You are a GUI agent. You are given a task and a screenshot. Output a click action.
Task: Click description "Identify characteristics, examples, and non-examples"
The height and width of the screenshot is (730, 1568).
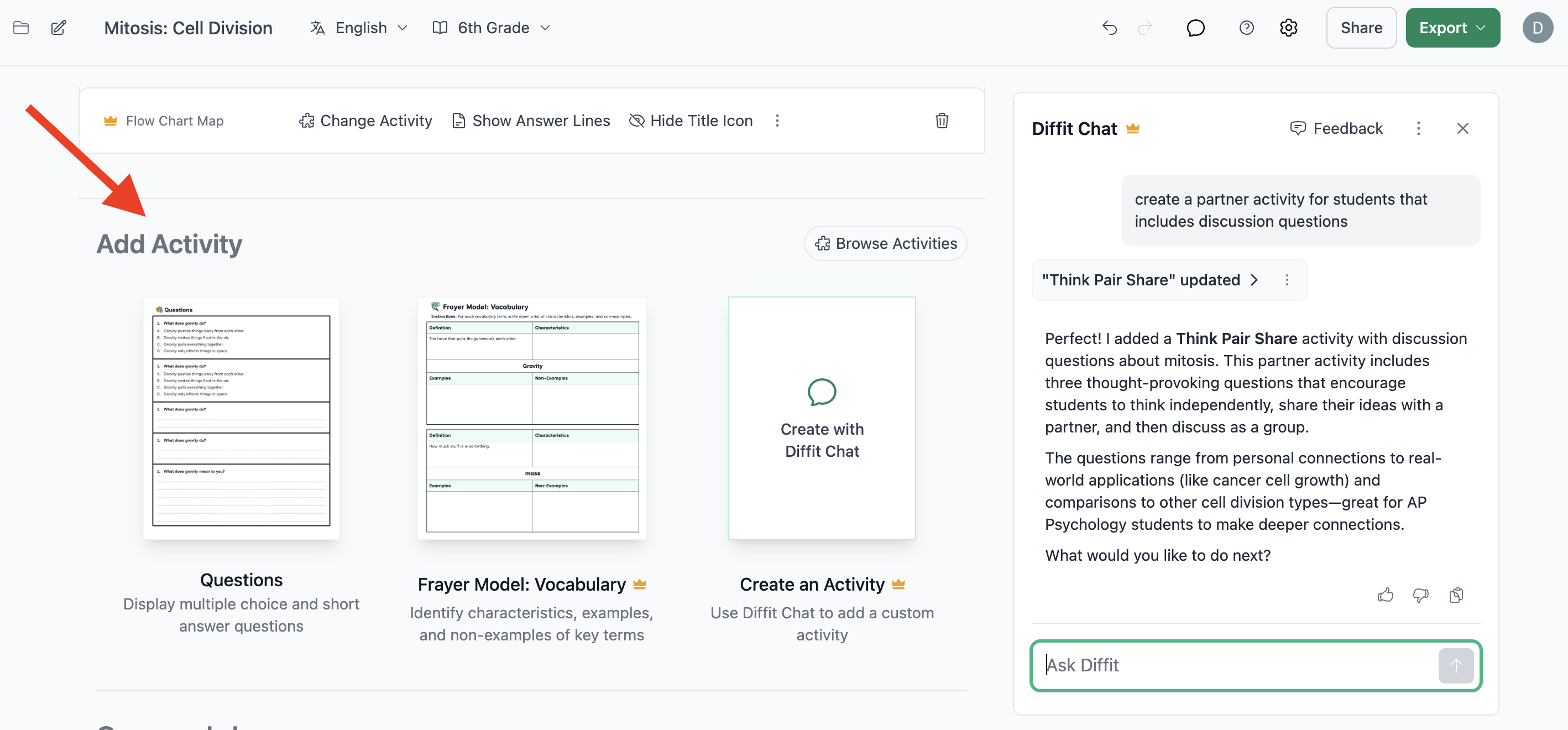tap(531, 624)
